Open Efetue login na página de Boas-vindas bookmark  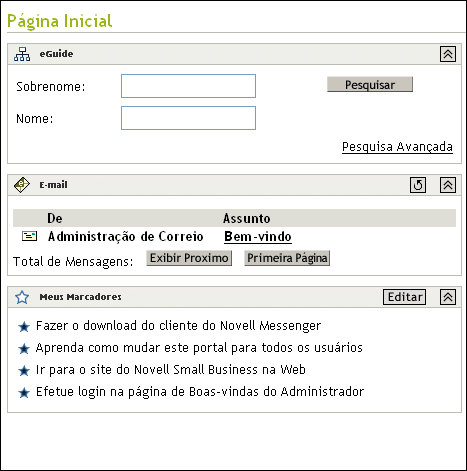[200, 392]
